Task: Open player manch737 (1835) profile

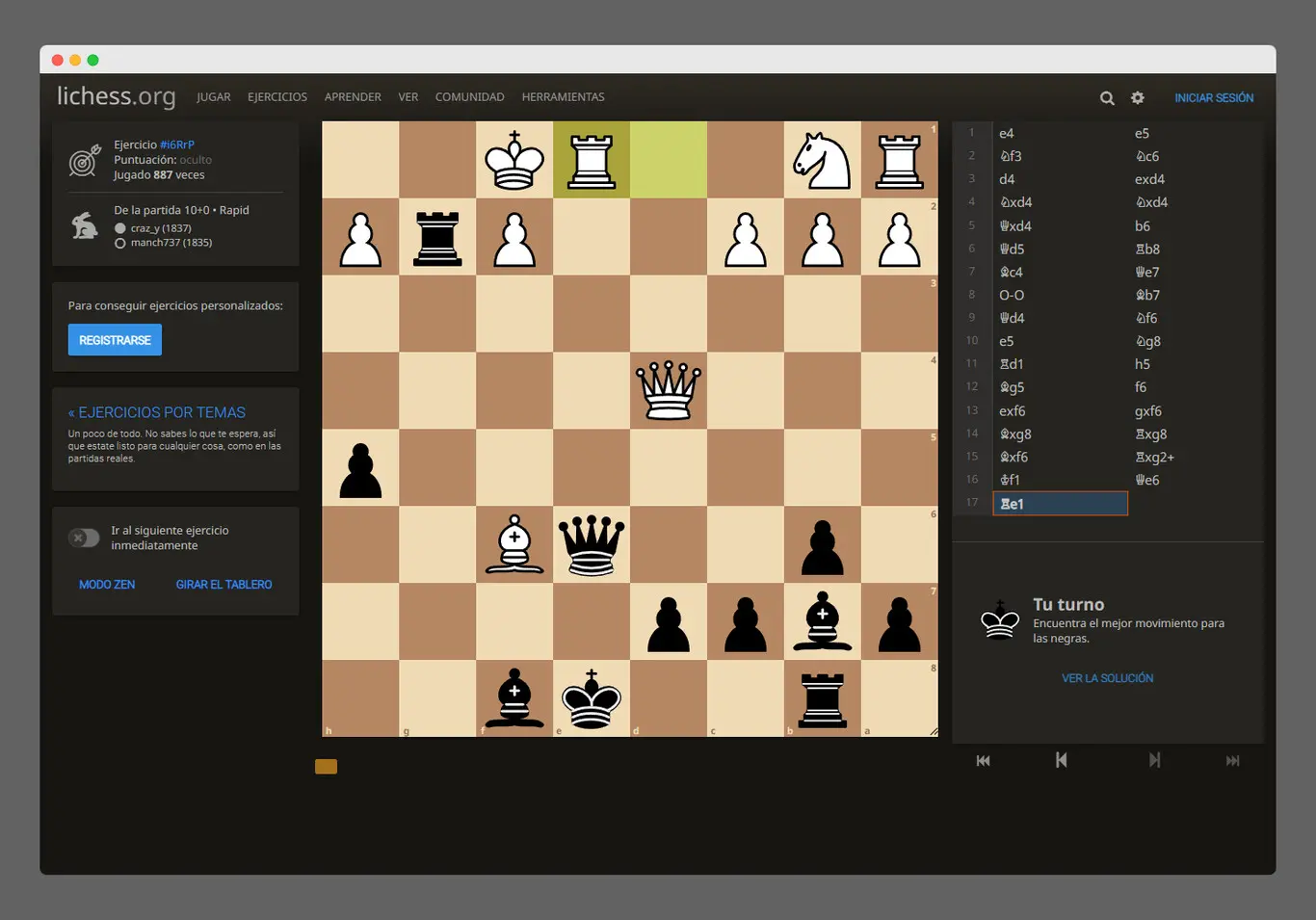Action: pyautogui.click(x=171, y=243)
